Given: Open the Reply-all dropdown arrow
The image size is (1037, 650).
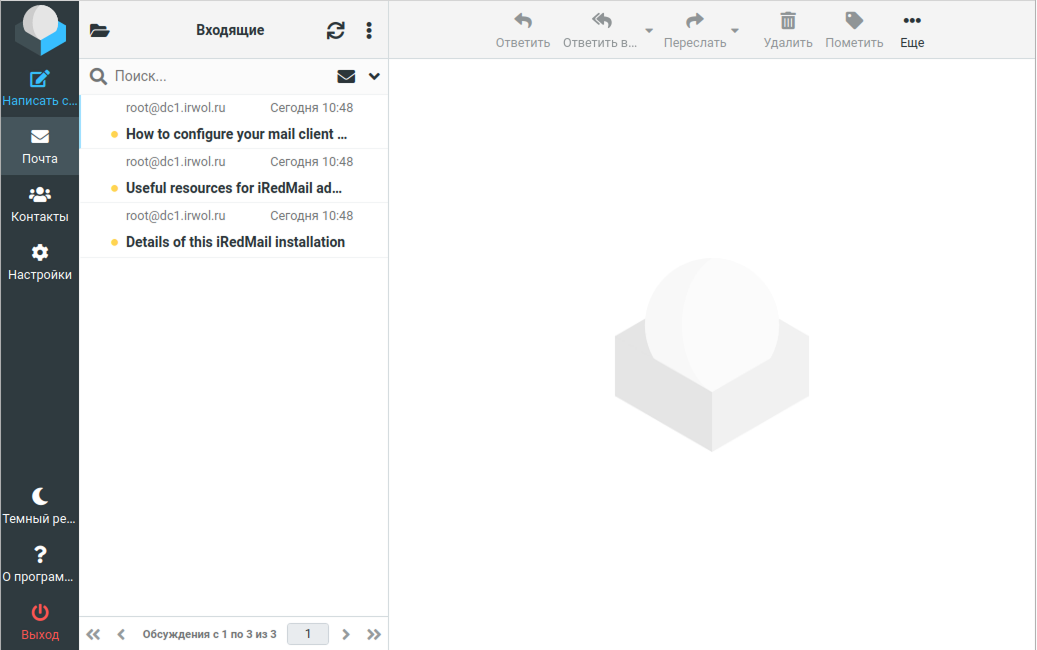Looking at the screenshot, I should pos(649,31).
